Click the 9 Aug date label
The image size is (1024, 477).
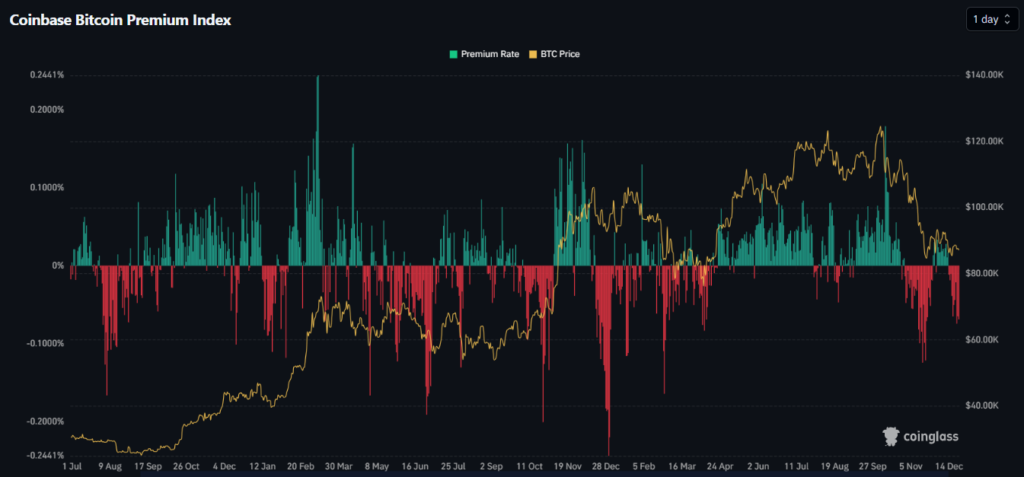point(110,467)
